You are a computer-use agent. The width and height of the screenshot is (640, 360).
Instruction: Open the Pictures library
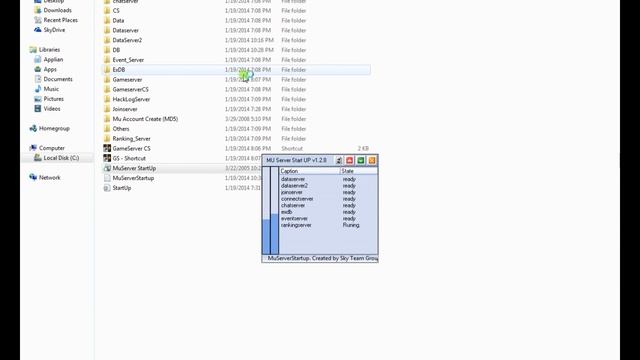coord(53,99)
